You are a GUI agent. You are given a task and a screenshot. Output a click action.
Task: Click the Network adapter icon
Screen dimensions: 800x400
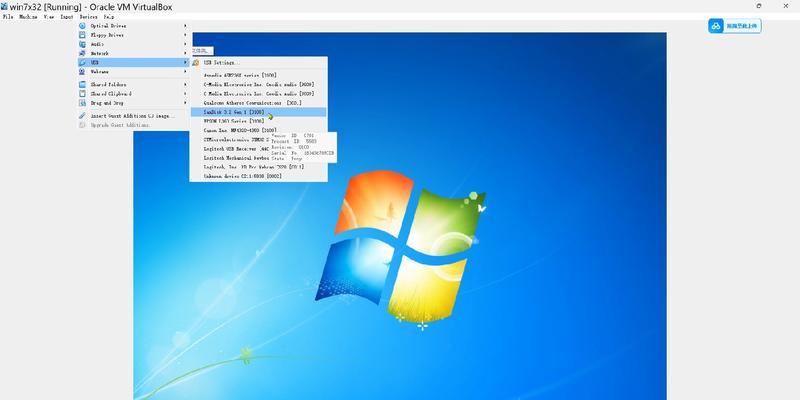82,53
